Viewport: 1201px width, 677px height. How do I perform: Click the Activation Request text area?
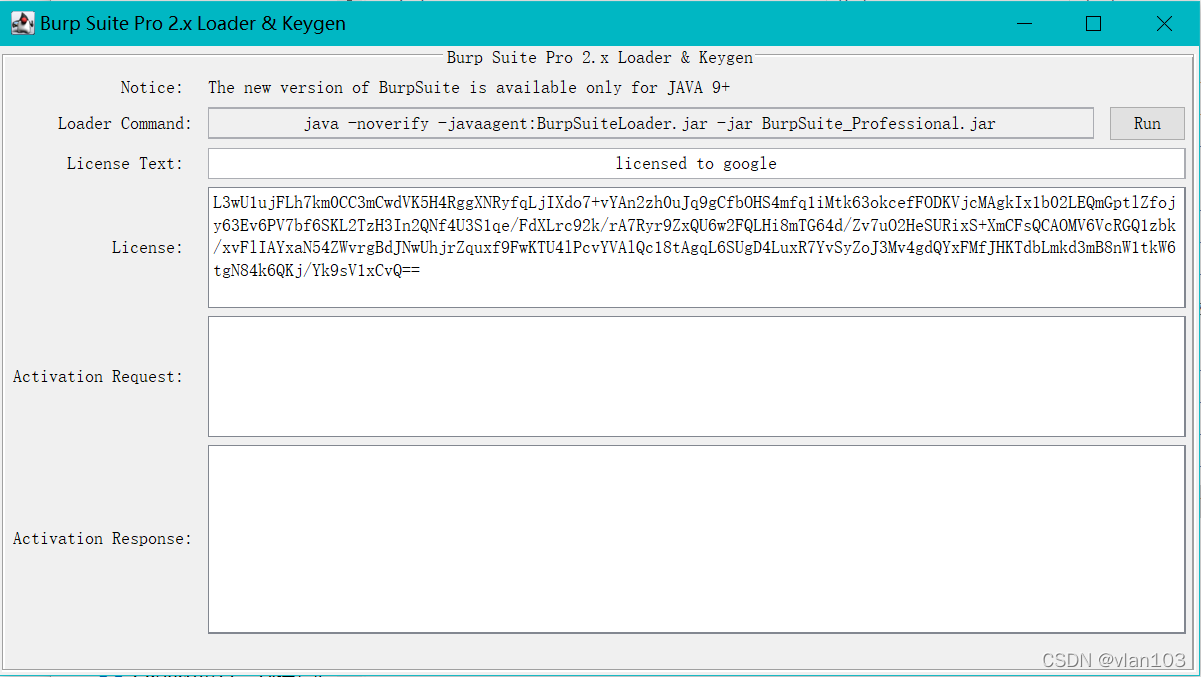696,377
